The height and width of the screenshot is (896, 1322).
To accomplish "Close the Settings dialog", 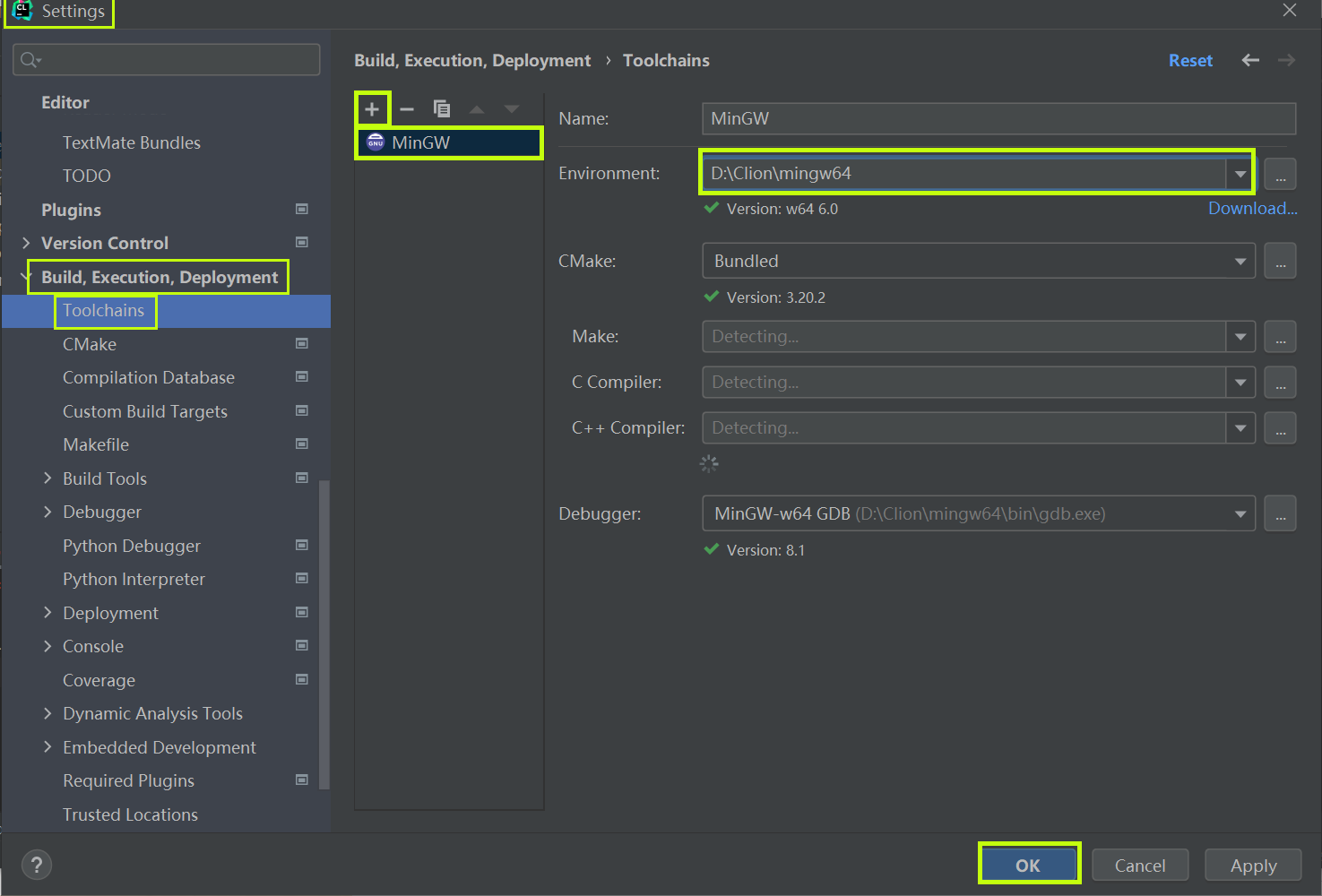I will tap(1290, 11).
